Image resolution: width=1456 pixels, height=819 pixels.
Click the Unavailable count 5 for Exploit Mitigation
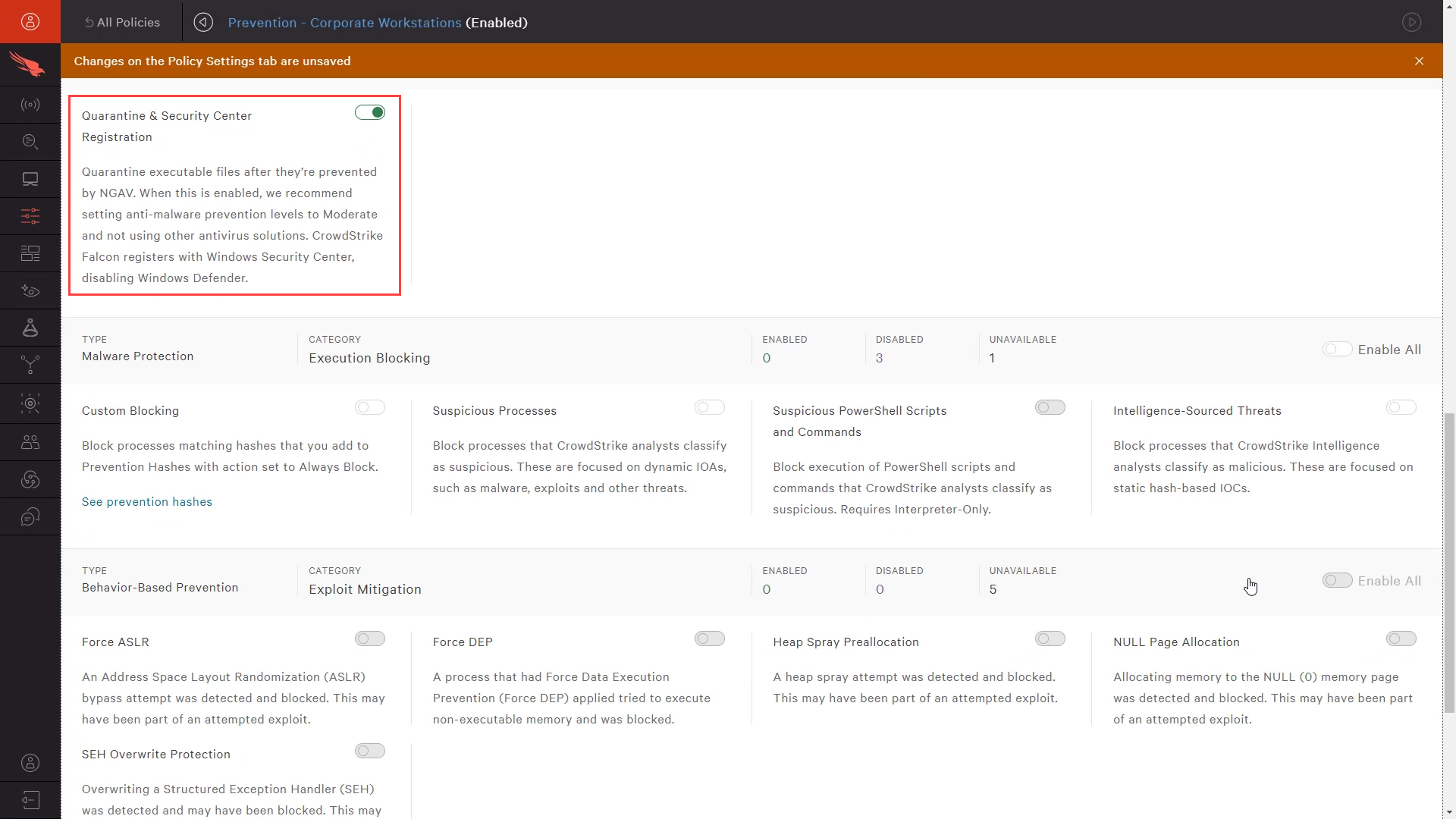[x=993, y=589]
